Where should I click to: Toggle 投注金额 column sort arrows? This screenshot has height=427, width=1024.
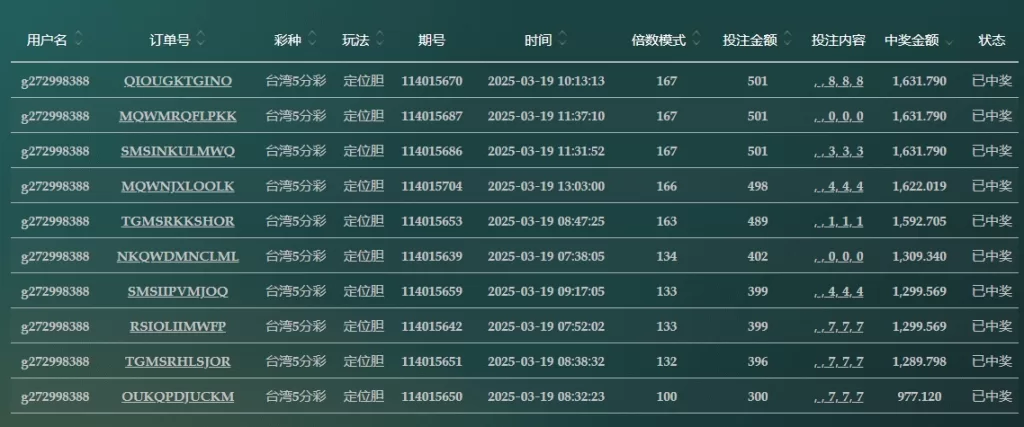point(788,39)
